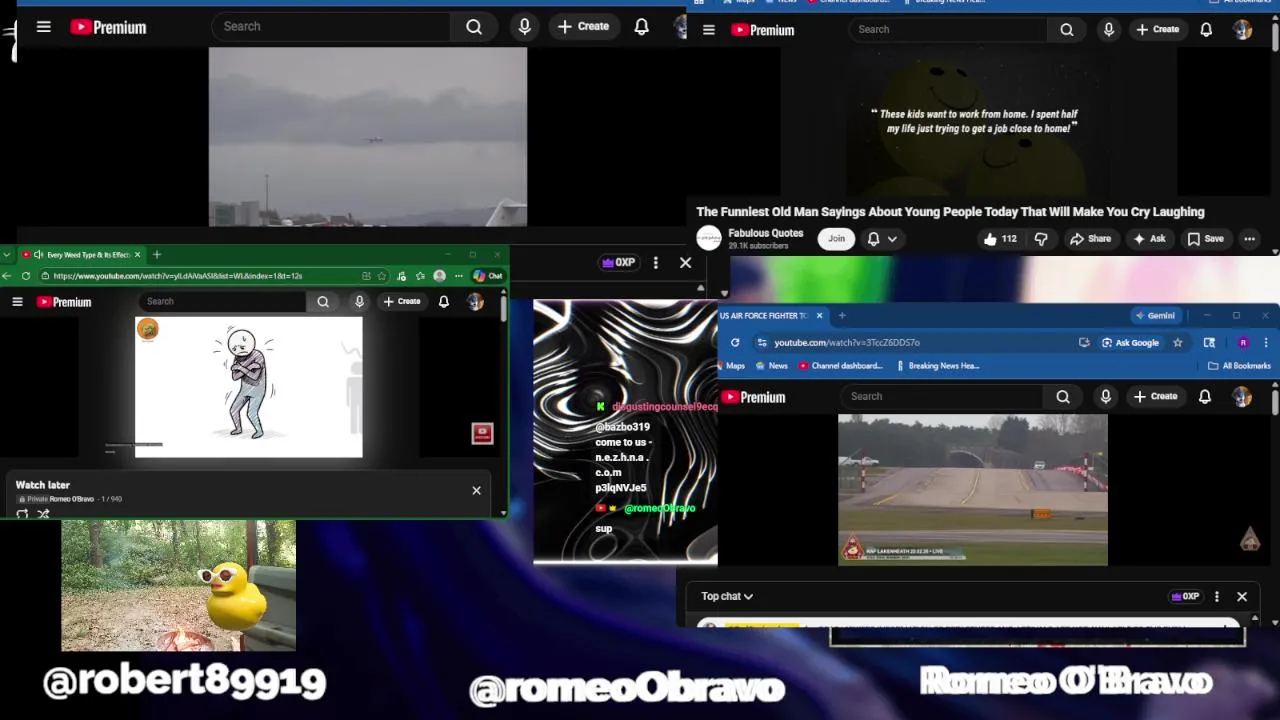Open Edge settings and more menu

[459, 276]
